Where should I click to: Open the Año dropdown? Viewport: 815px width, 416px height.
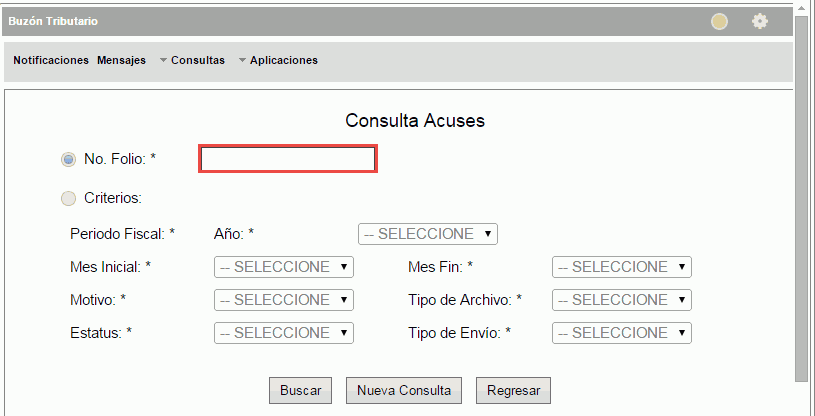427,234
